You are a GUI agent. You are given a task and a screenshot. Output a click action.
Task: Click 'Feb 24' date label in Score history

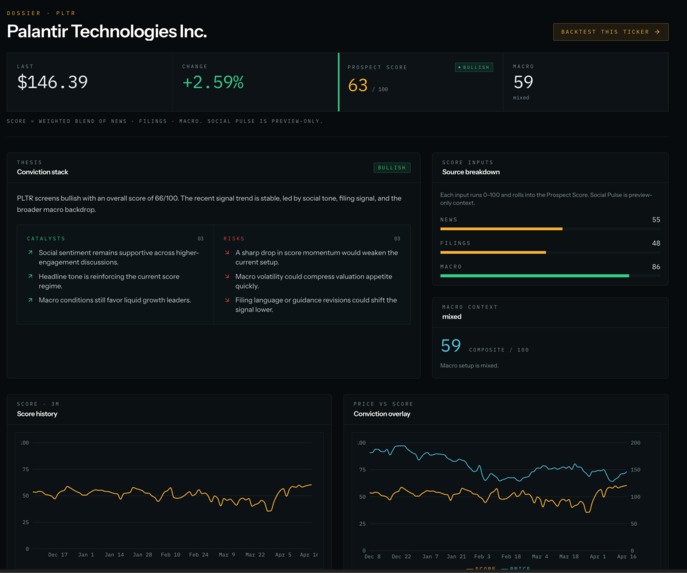click(198, 555)
